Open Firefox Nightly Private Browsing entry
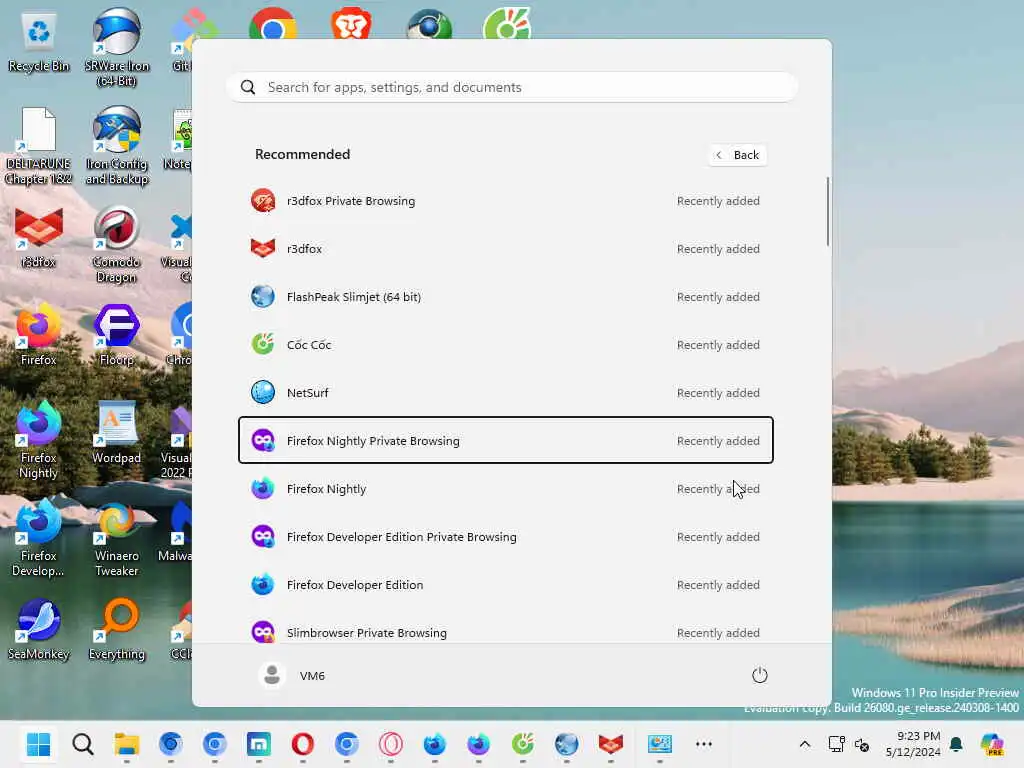 [x=505, y=441]
